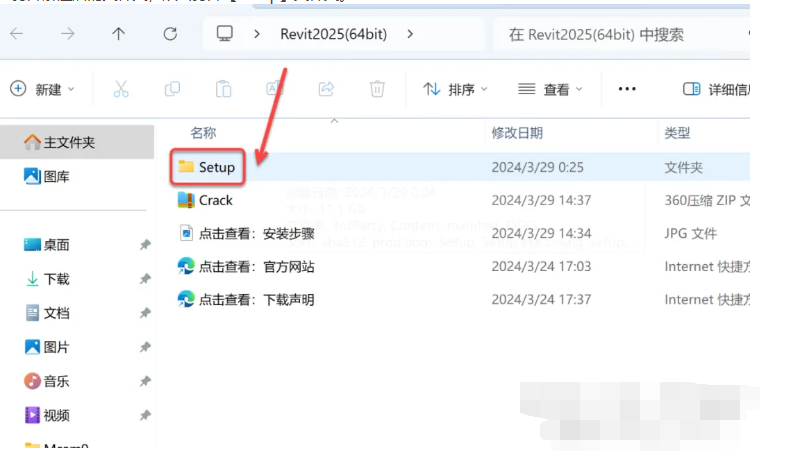Viewport: 795px width, 451px height.
Task: Click date 2024/3/29 14:37 of Crack
Action: click(x=541, y=200)
